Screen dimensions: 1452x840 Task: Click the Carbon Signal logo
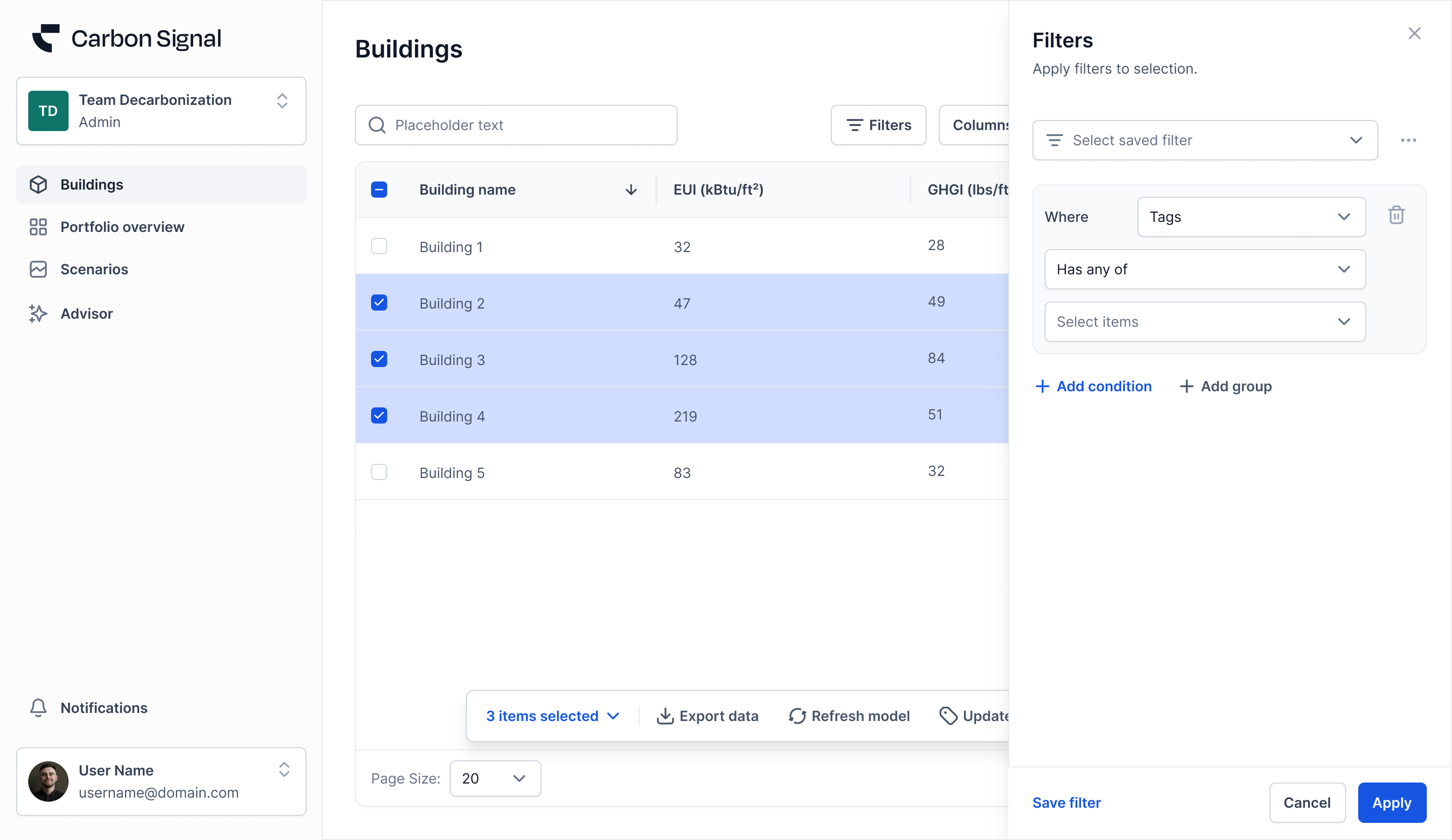pyautogui.click(x=46, y=38)
